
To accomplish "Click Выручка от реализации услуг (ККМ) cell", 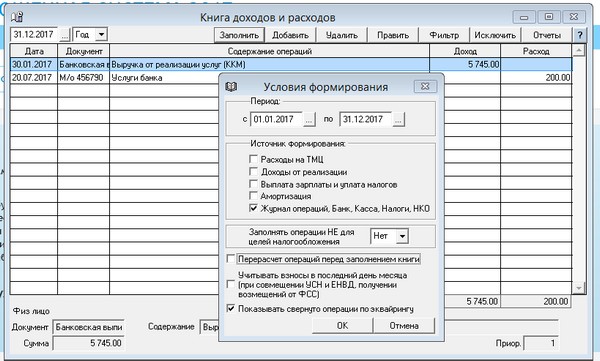I will (269, 64).
